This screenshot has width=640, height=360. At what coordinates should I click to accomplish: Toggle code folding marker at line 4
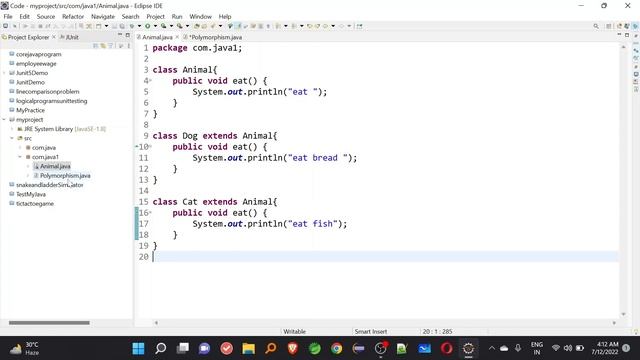(150, 81)
